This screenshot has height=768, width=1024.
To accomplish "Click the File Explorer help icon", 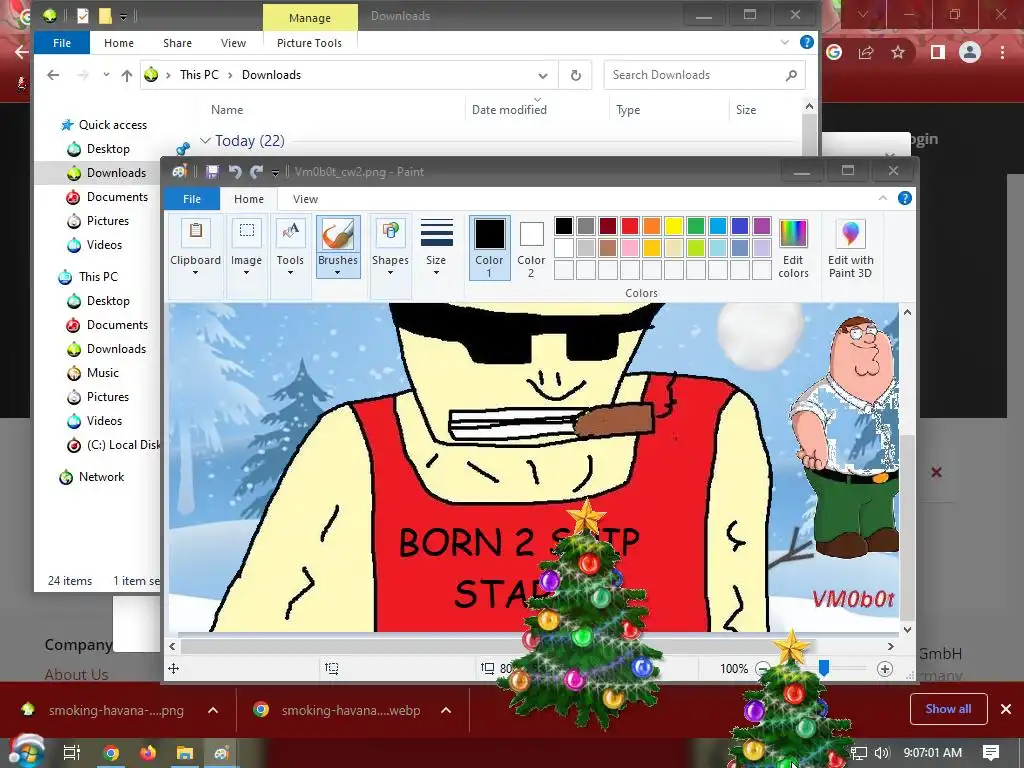I will point(807,42).
